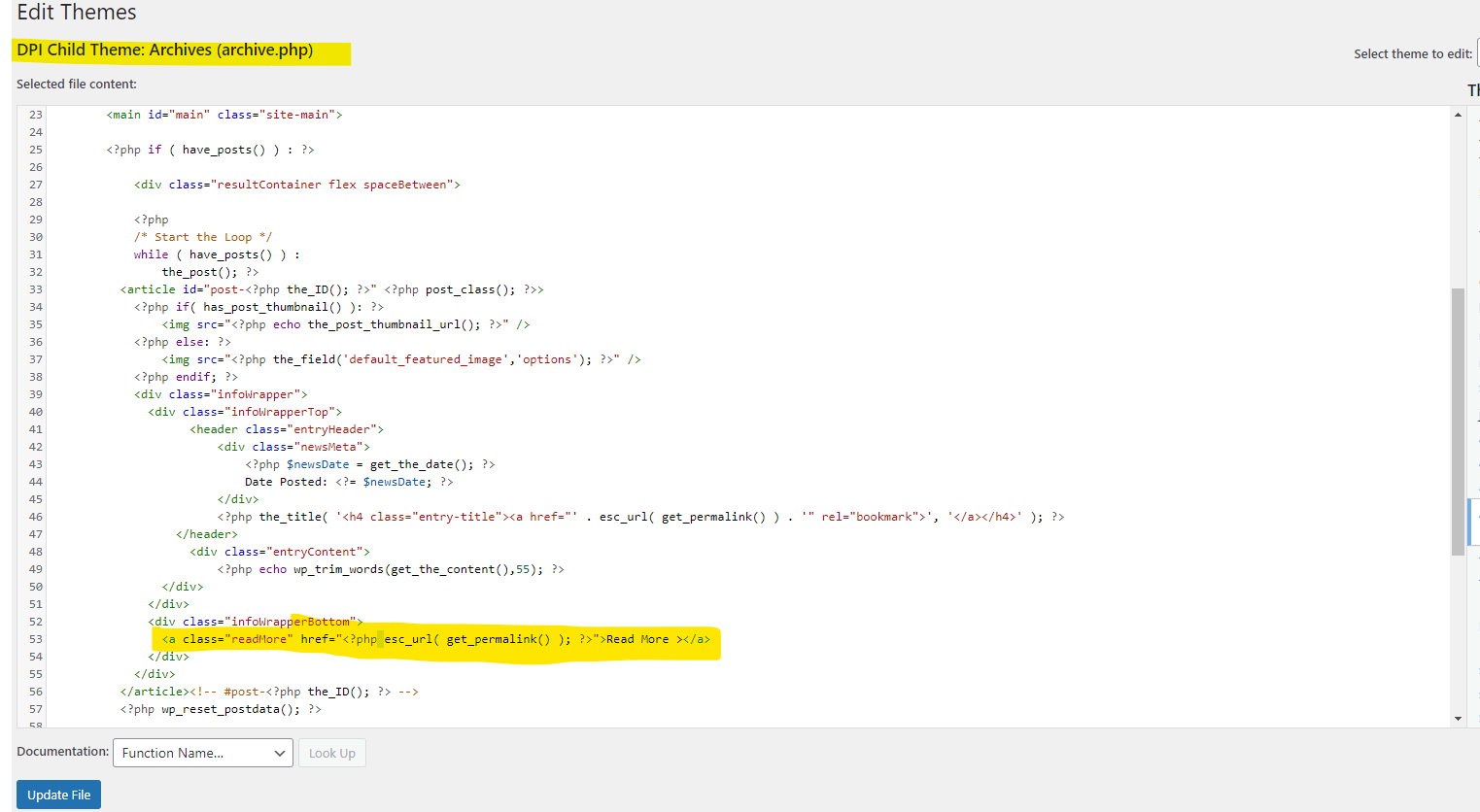Click line number 33 in the gutter
The width and height of the screenshot is (1480, 812).
click(x=35, y=289)
